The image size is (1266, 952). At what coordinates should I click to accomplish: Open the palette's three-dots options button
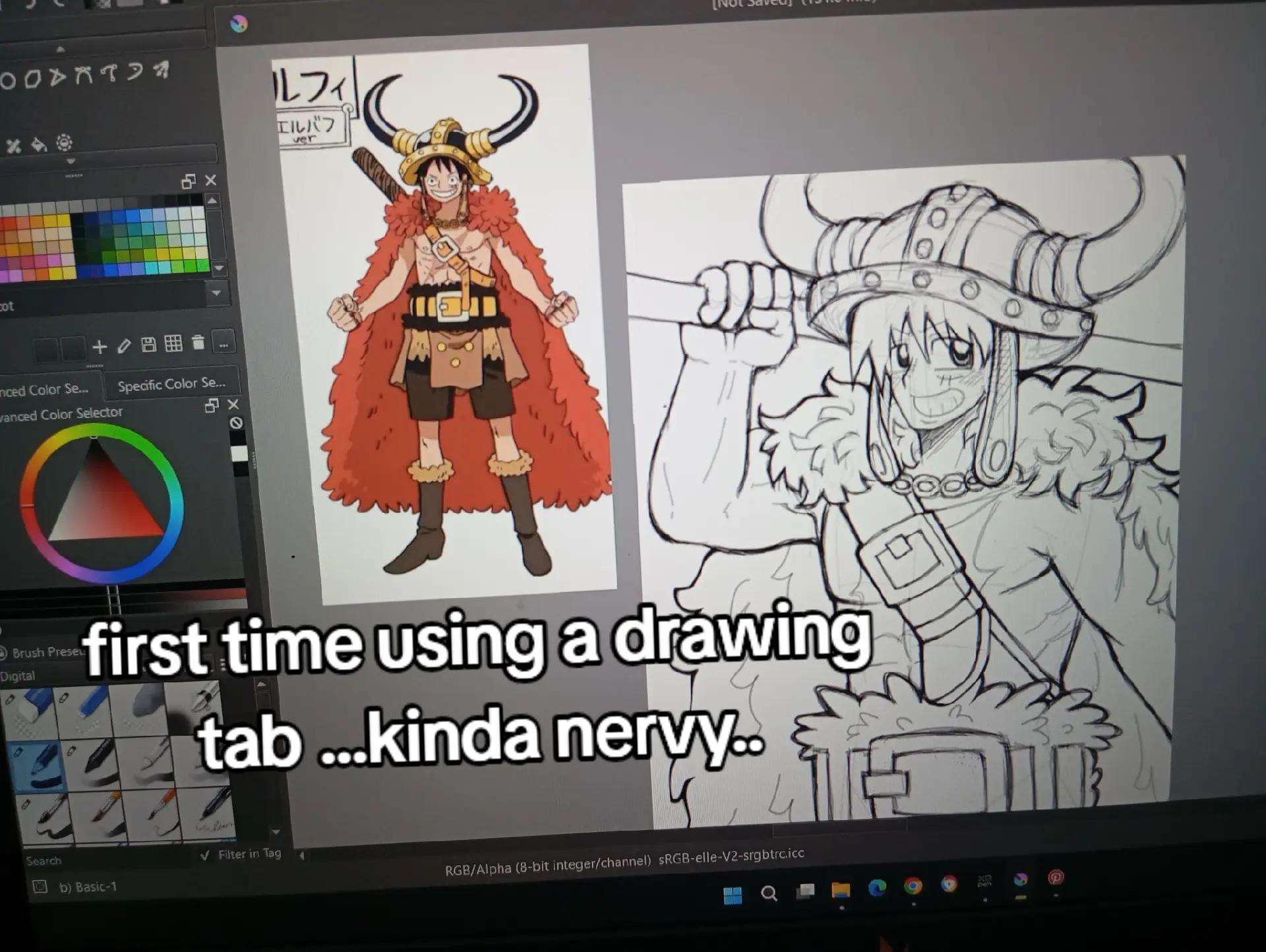[224, 343]
